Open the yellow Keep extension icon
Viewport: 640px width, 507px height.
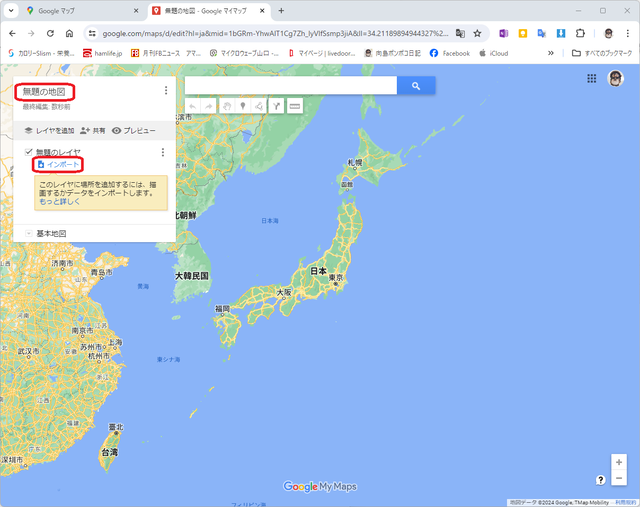522,33
